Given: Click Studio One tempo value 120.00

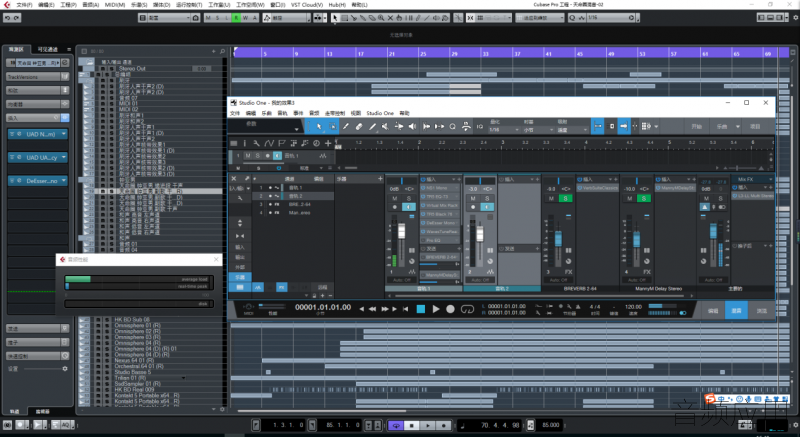Looking at the screenshot, I should tap(633, 307).
